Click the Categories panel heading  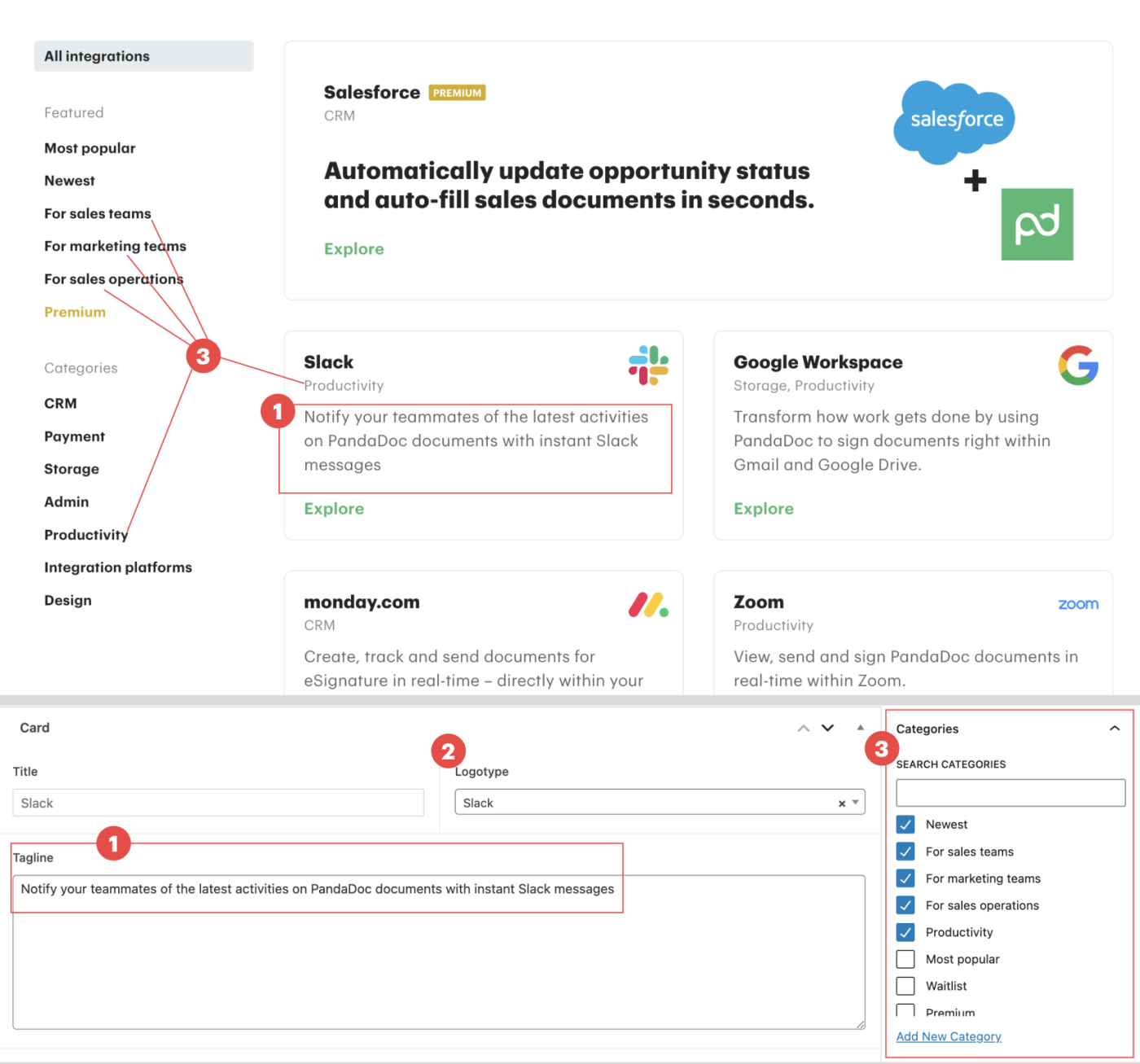pyautogui.click(x=927, y=729)
